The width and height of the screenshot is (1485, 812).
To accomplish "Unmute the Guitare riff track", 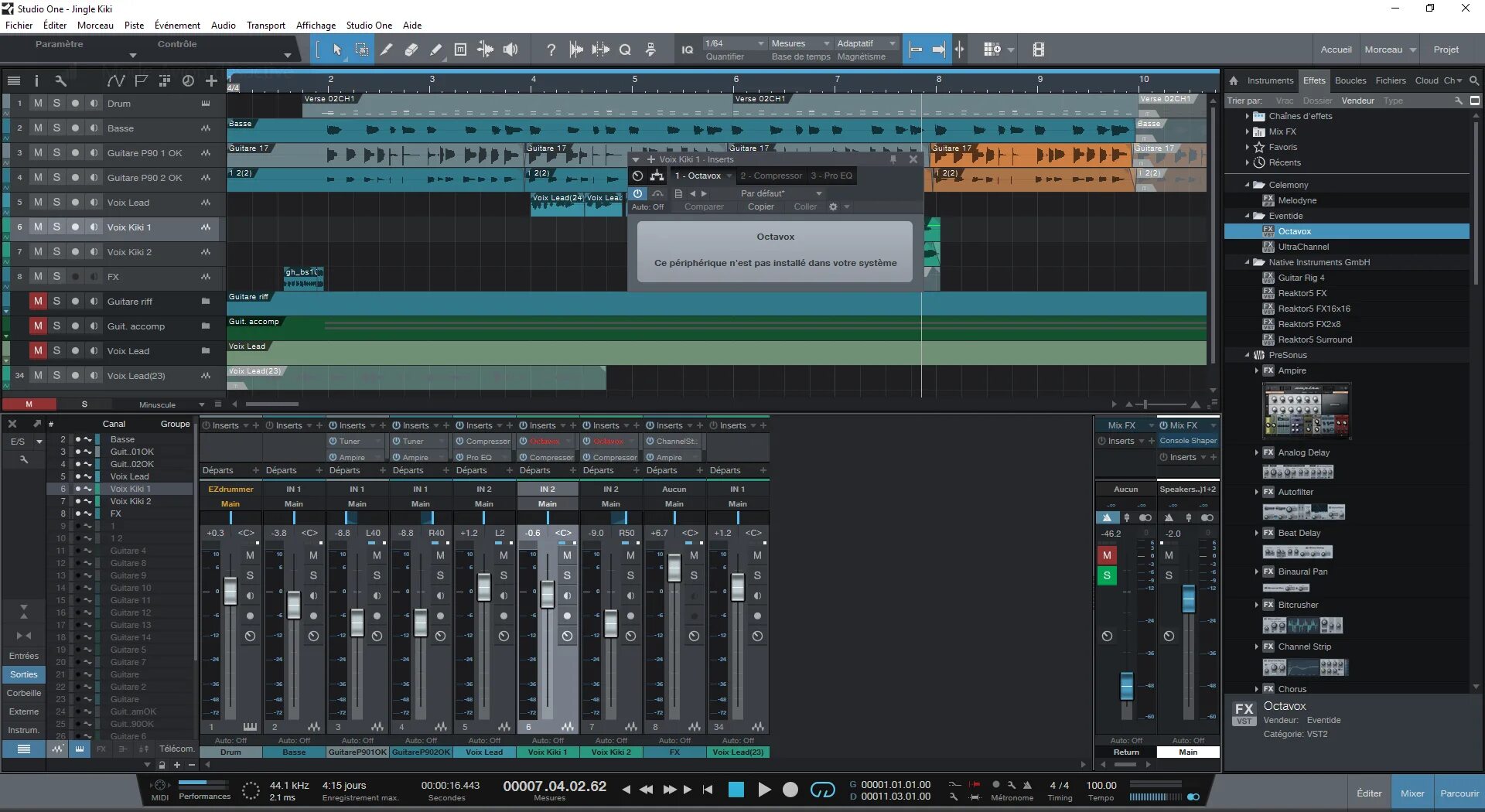I will click(38, 301).
